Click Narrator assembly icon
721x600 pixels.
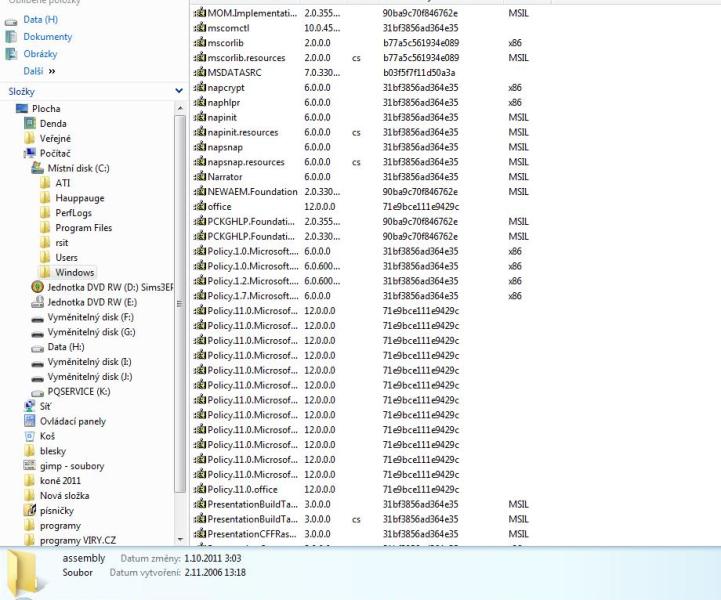click(200, 177)
